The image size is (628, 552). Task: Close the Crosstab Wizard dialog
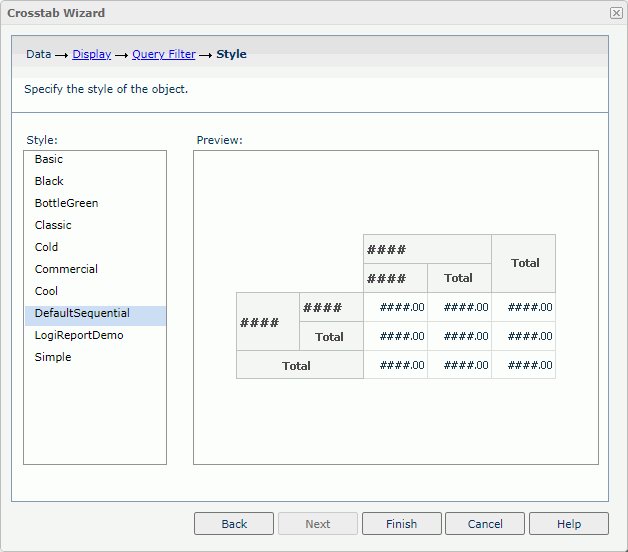(x=616, y=13)
